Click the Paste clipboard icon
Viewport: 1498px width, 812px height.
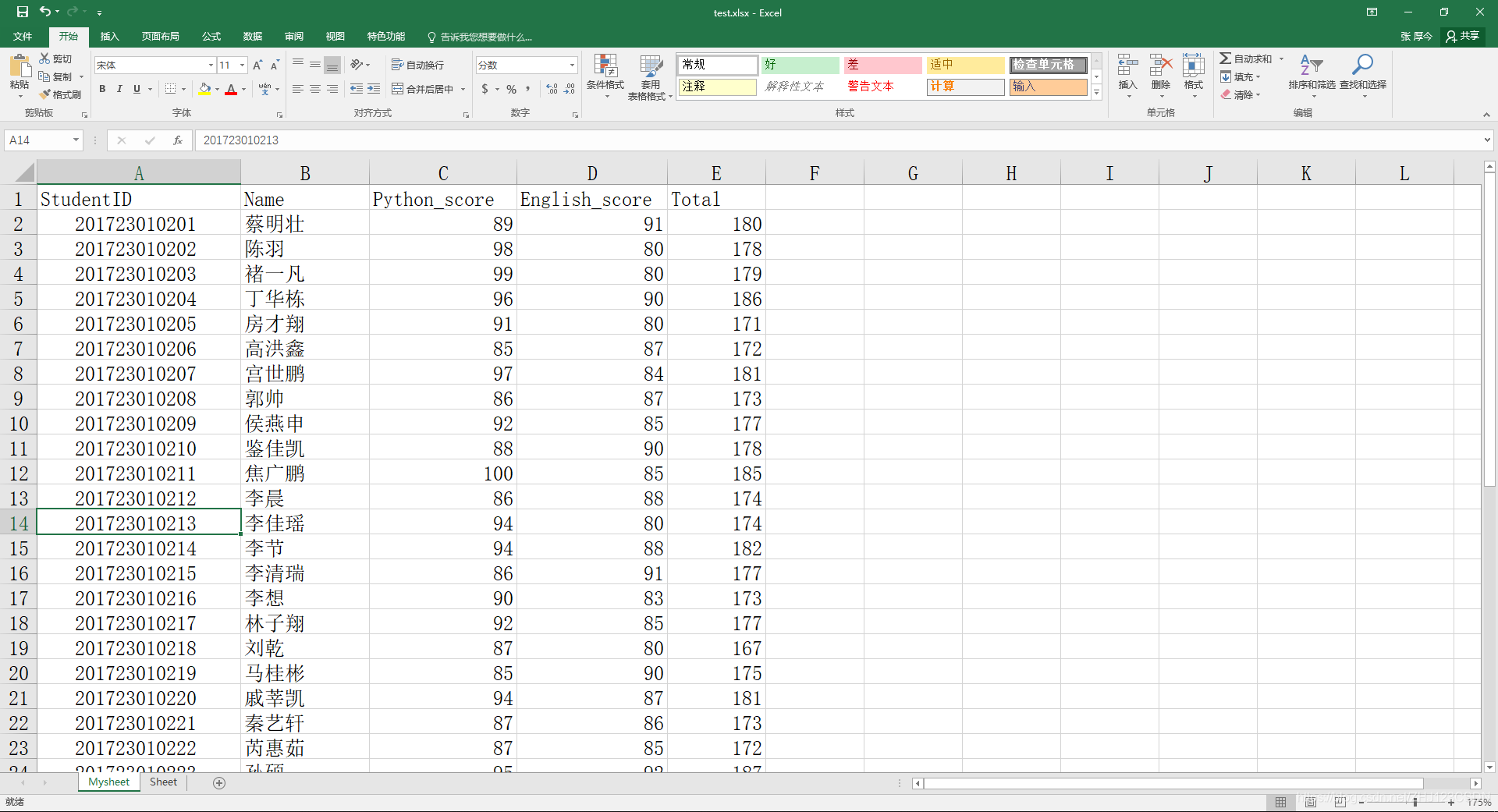click(20, 65)
